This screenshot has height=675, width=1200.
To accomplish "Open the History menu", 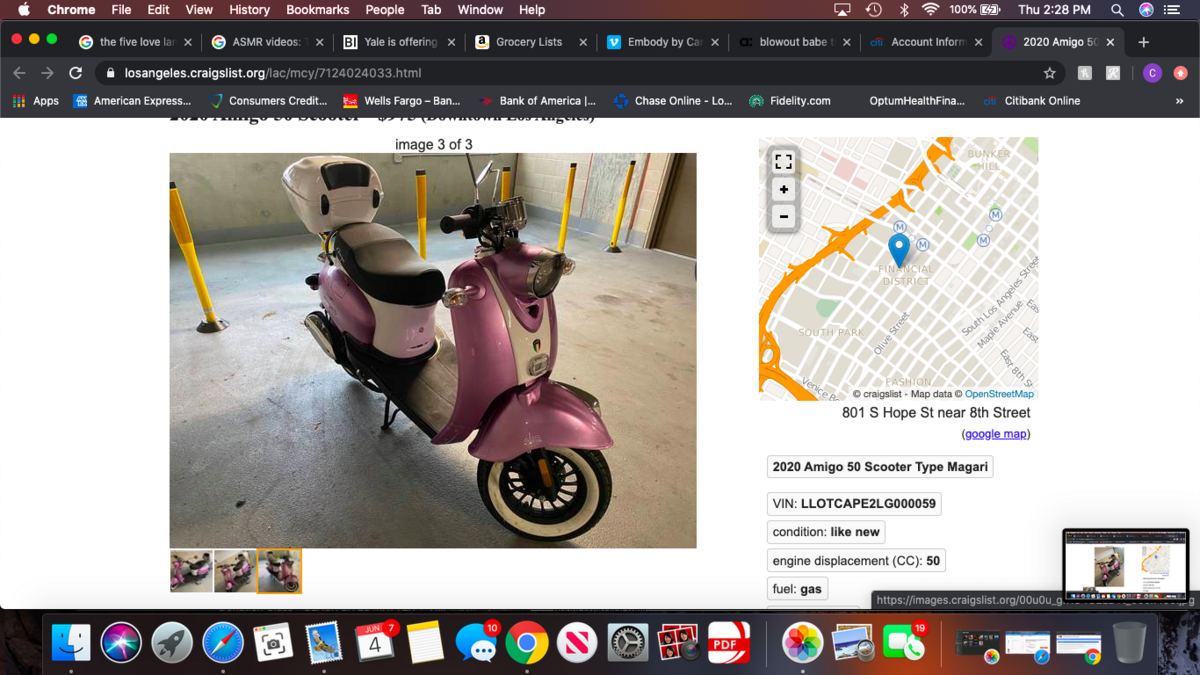I will 249,10.
